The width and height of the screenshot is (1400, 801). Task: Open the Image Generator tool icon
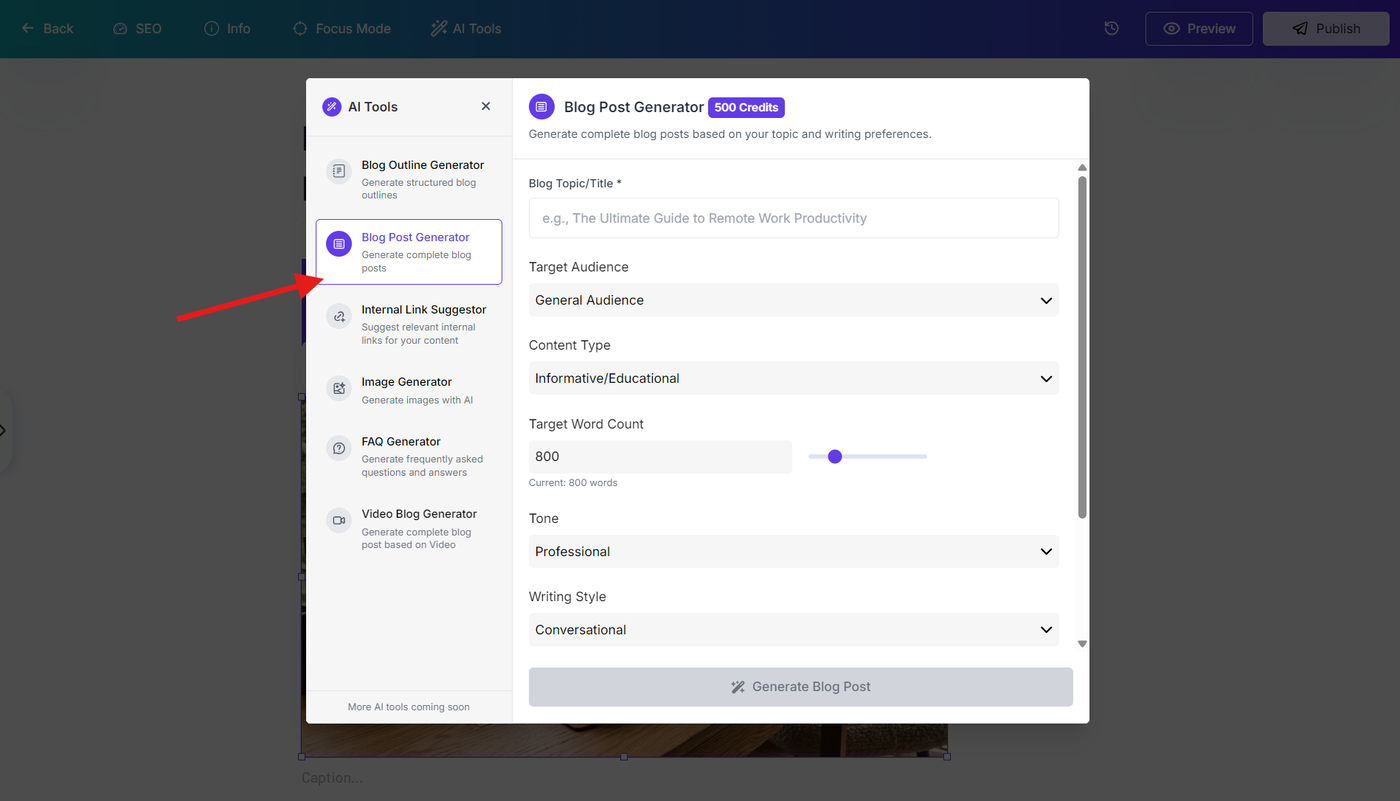(339, 388)
